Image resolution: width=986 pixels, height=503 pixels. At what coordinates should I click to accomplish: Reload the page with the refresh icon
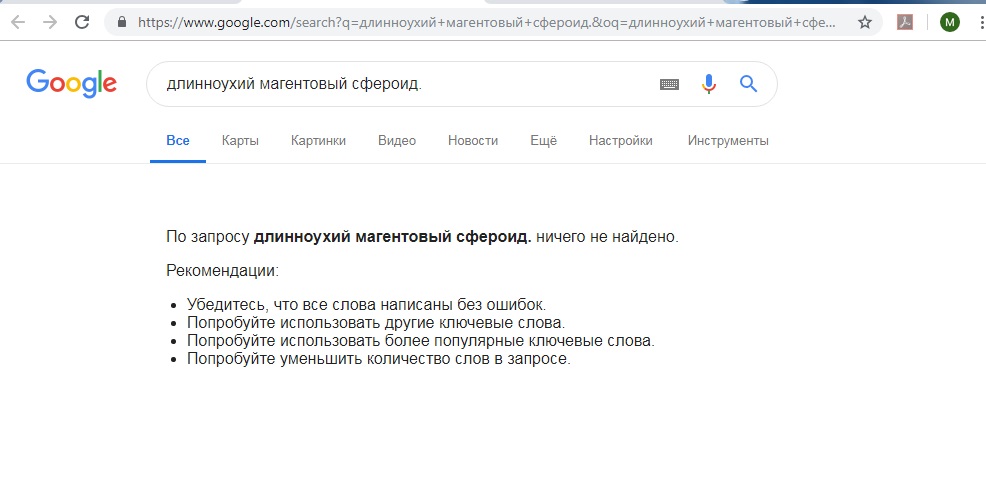point(82,23)
